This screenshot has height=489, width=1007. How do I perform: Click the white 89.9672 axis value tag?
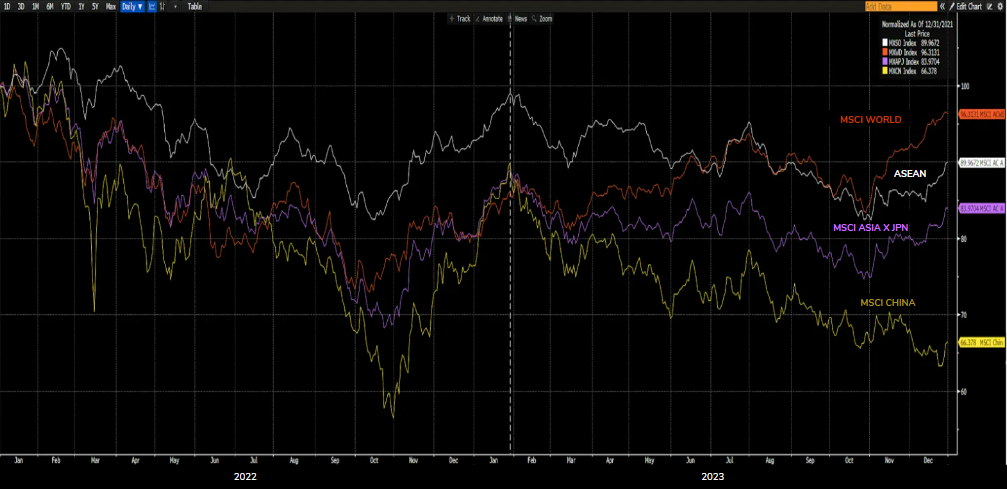tap(981, 163)
